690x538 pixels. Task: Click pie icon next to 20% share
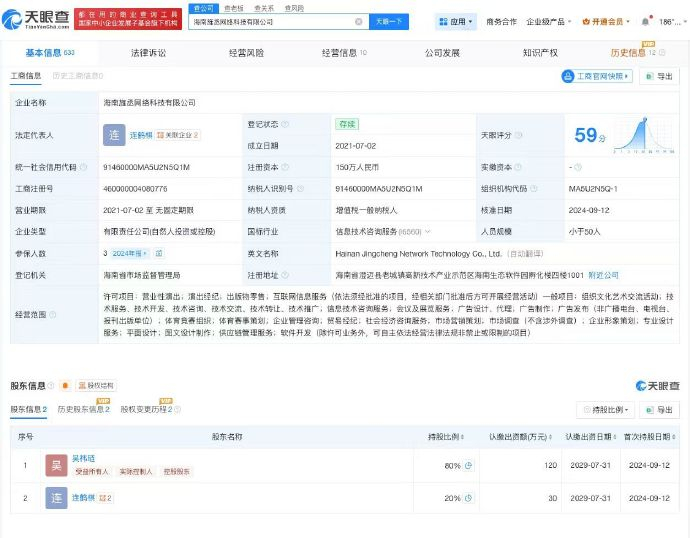click(x=469, y=497)
